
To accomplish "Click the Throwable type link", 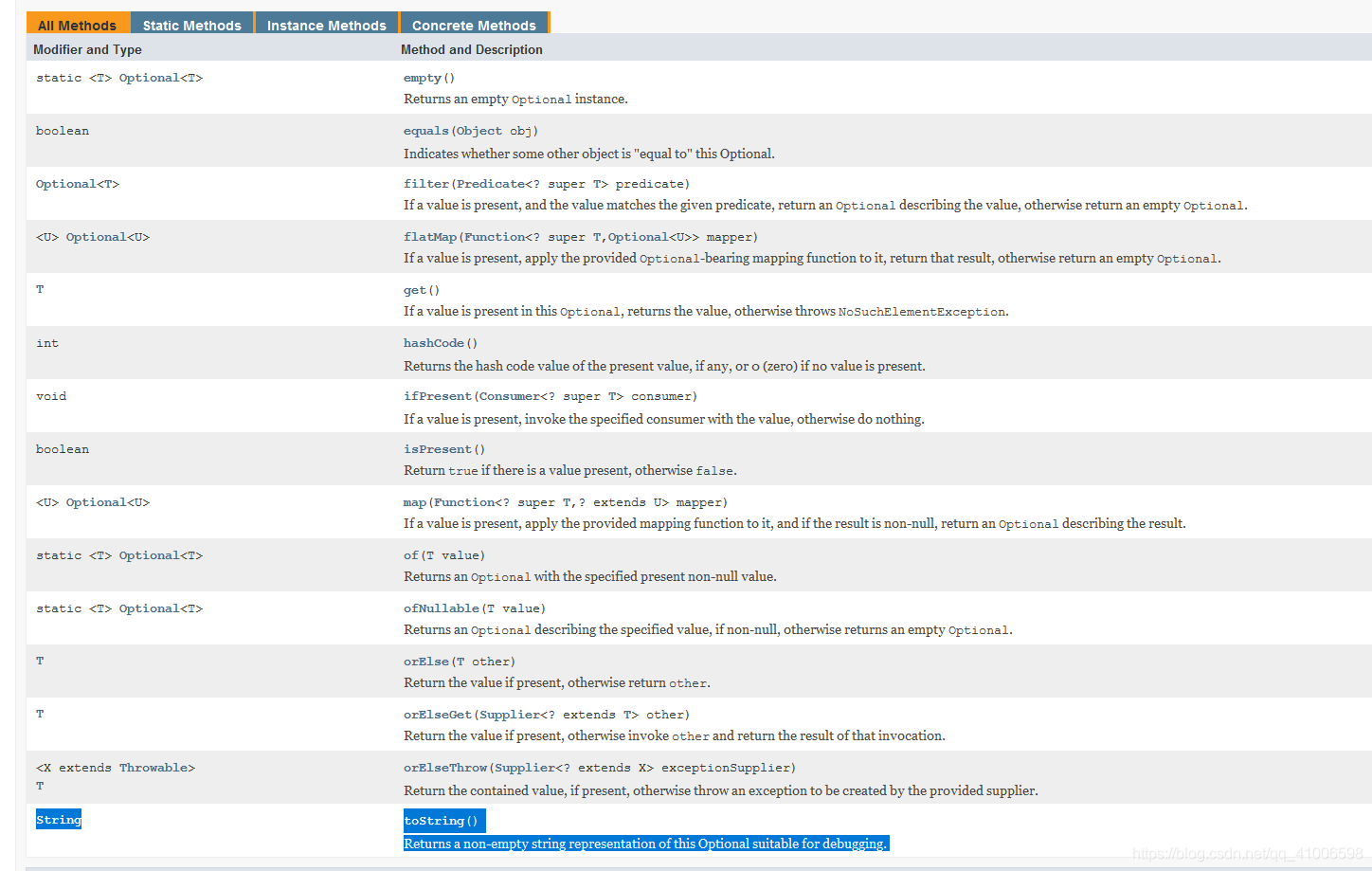I will tap(155, 767).
